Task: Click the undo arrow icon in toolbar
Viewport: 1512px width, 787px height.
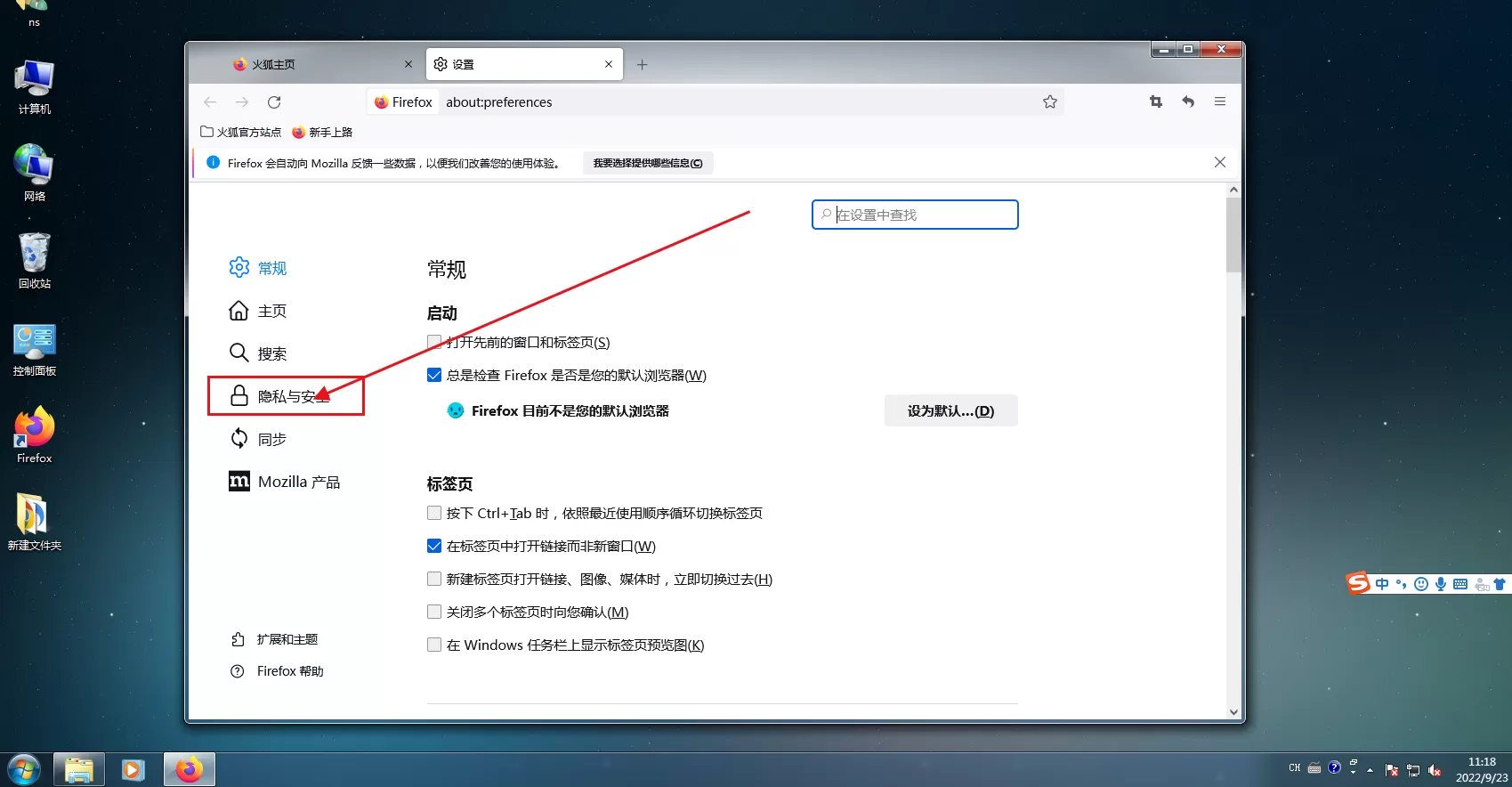Action: (x=1188, y=102)
